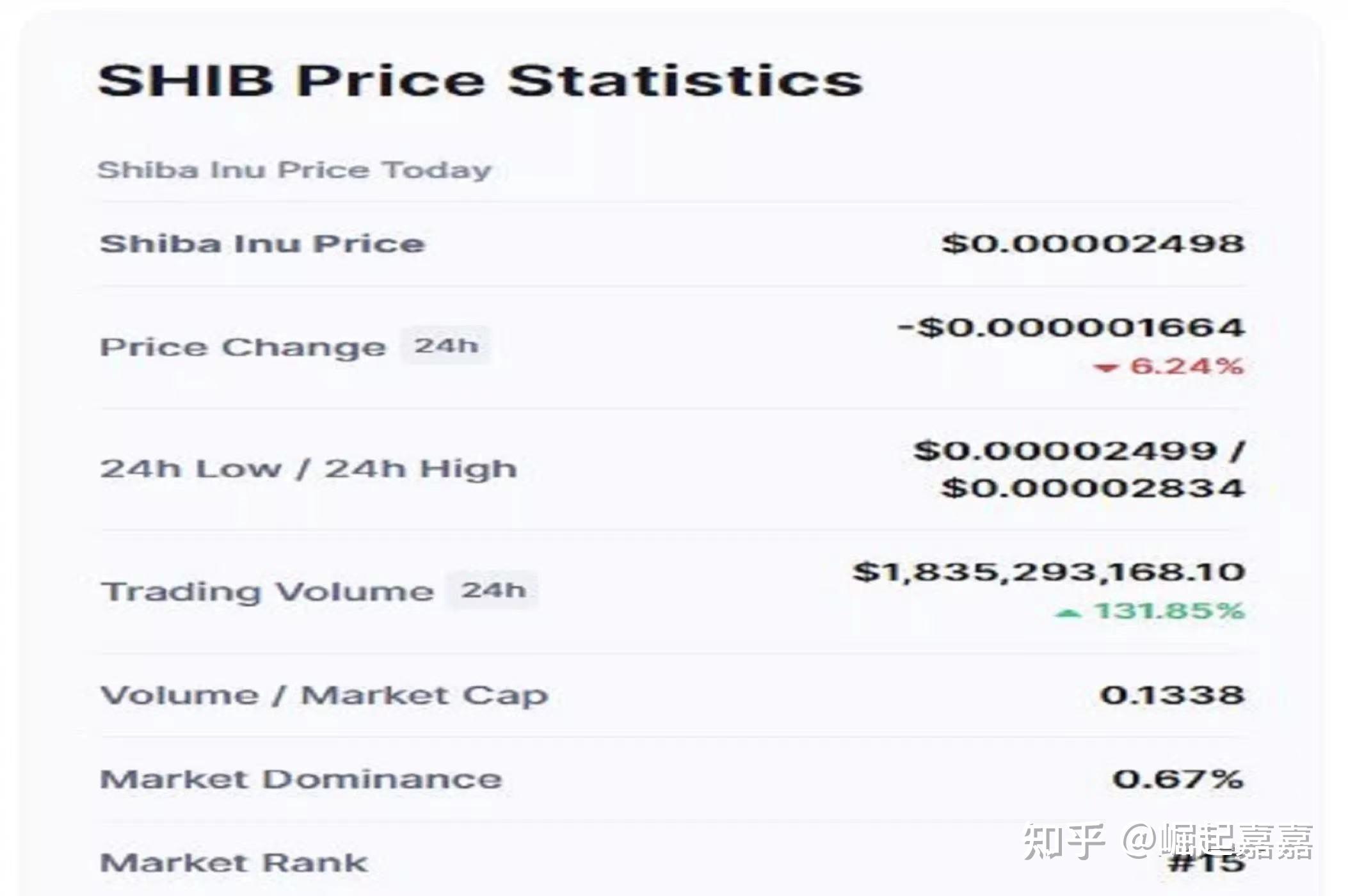
Task: Click the Volume / Market Cap label
Action: (x=325, y=695)
